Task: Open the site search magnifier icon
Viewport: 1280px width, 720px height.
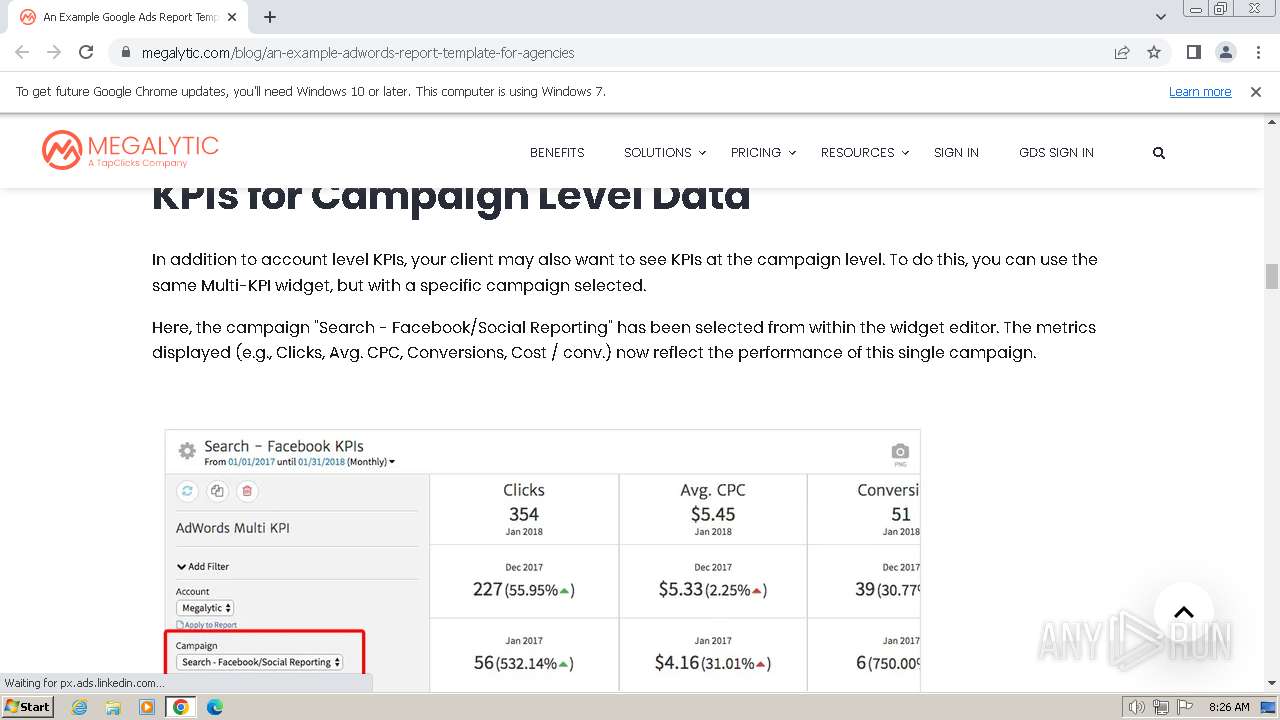Action: [1159, 153]
